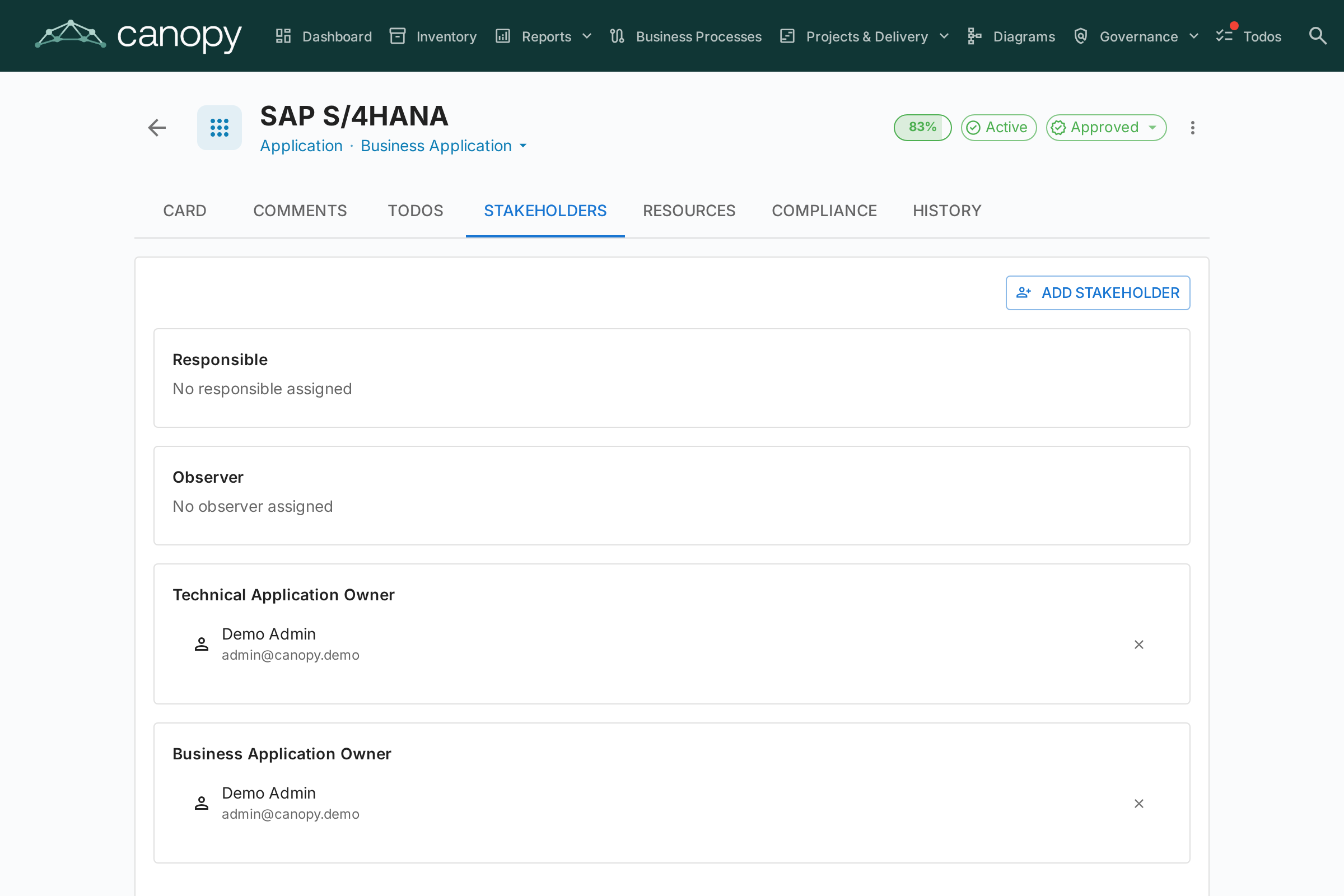This screenshot has width=1344, height=896.
Task: Go to Dashboard in the navbar
Action: click(x=324, y=36)
